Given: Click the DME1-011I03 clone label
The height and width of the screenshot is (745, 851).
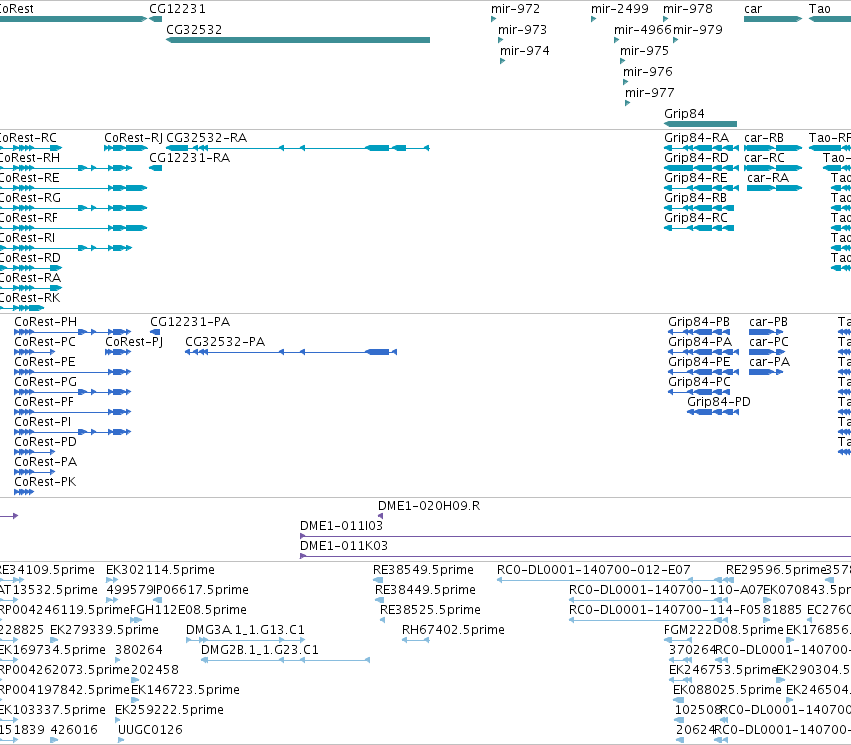Looking at the screenshot, I should click(341, 526).
